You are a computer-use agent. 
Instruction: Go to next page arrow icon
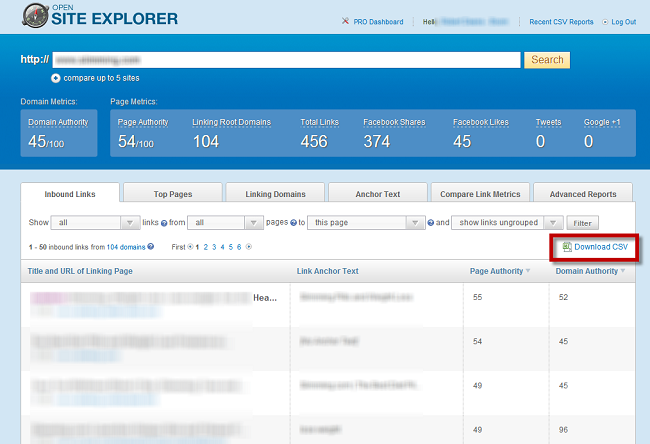point(249,247)
